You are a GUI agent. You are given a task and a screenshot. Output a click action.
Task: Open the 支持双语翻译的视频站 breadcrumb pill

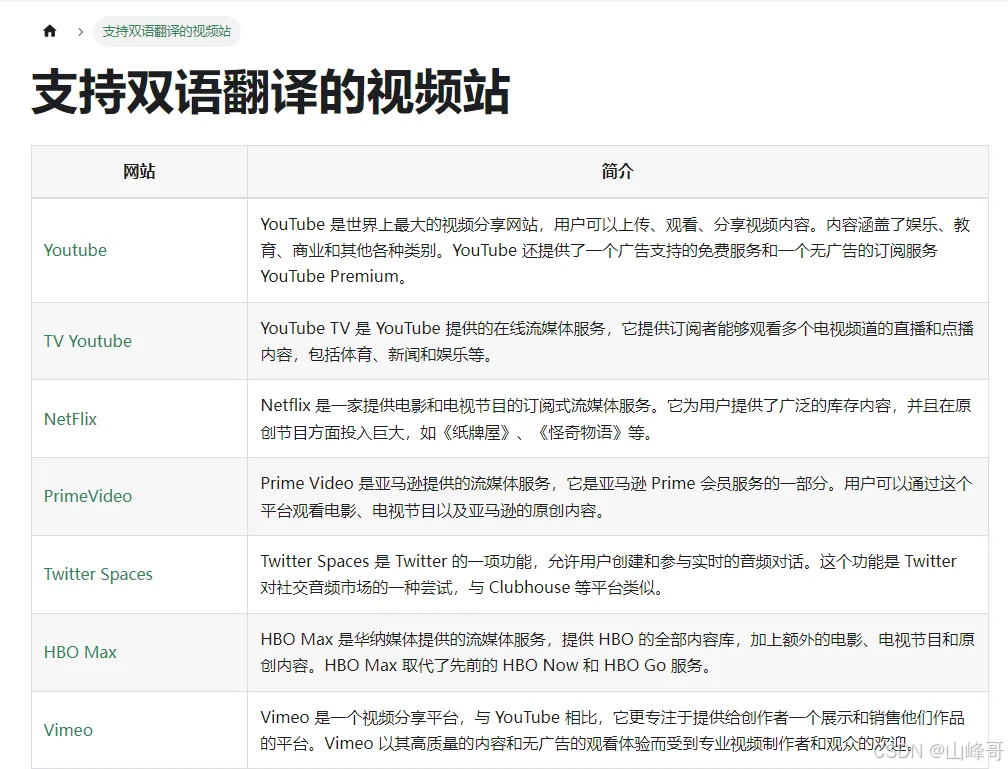[x=166, y=32]
